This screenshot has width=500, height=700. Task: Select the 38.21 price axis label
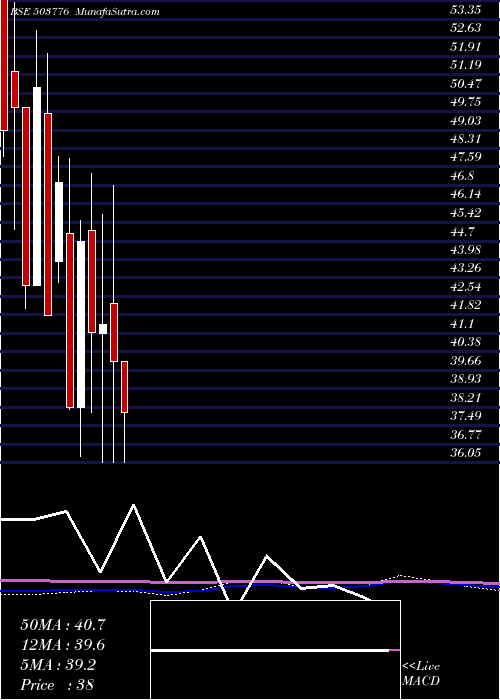(466, 397)
